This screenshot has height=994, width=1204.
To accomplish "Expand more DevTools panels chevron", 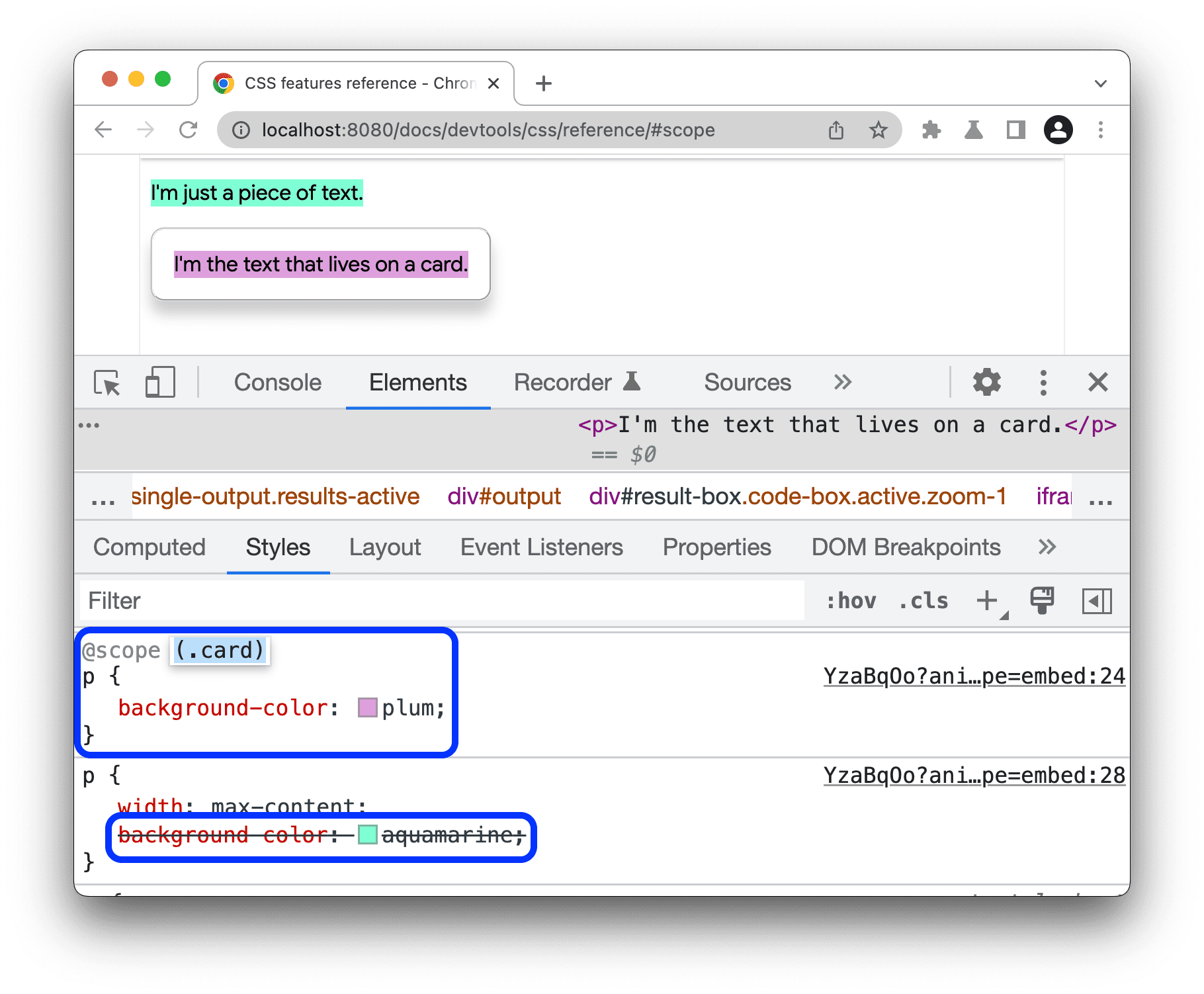I will click(x=842, y=383).
